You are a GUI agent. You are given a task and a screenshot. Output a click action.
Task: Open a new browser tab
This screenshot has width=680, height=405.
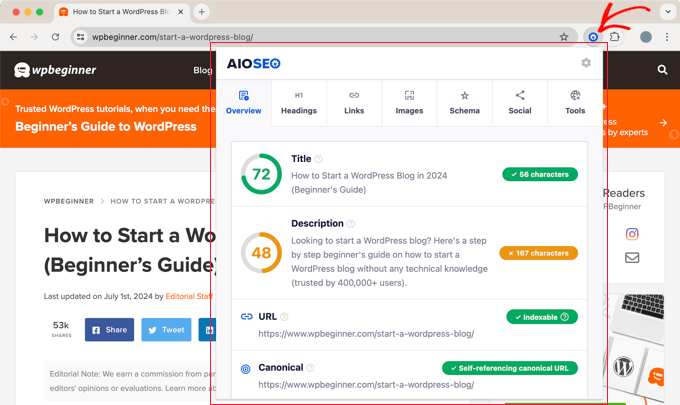coord(202,12)
